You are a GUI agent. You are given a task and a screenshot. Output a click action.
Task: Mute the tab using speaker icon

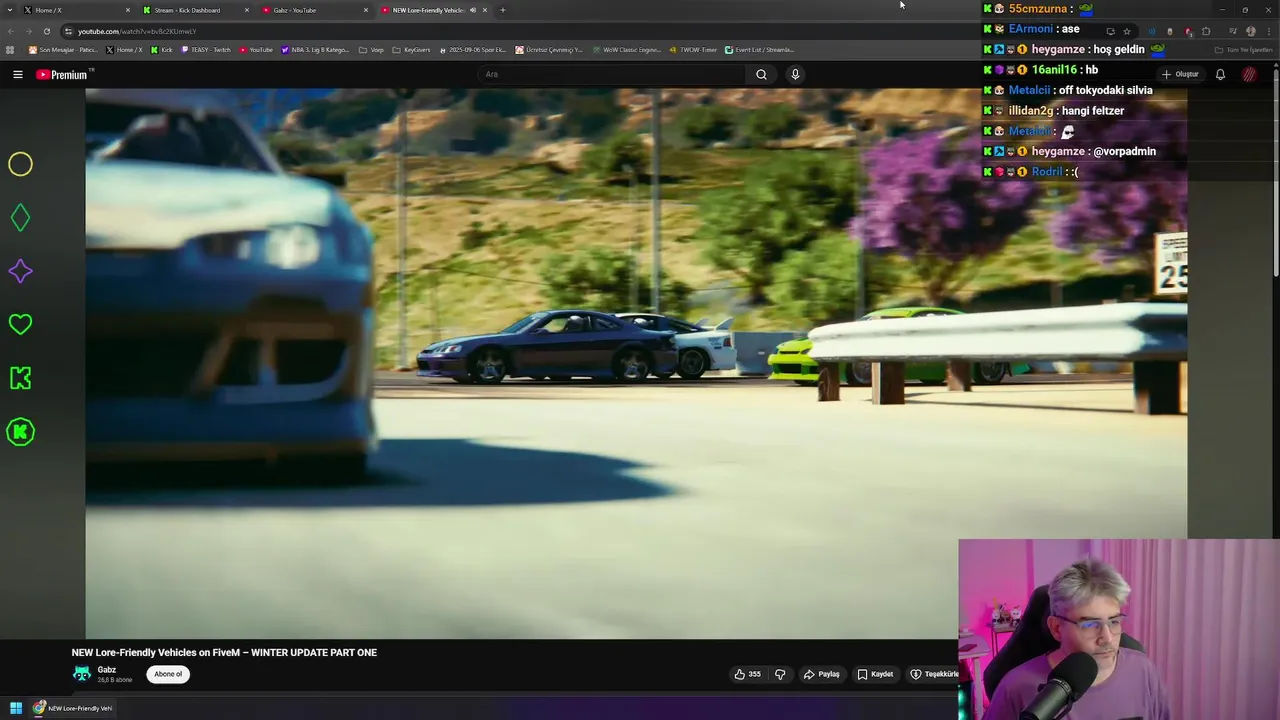point(473,10)
